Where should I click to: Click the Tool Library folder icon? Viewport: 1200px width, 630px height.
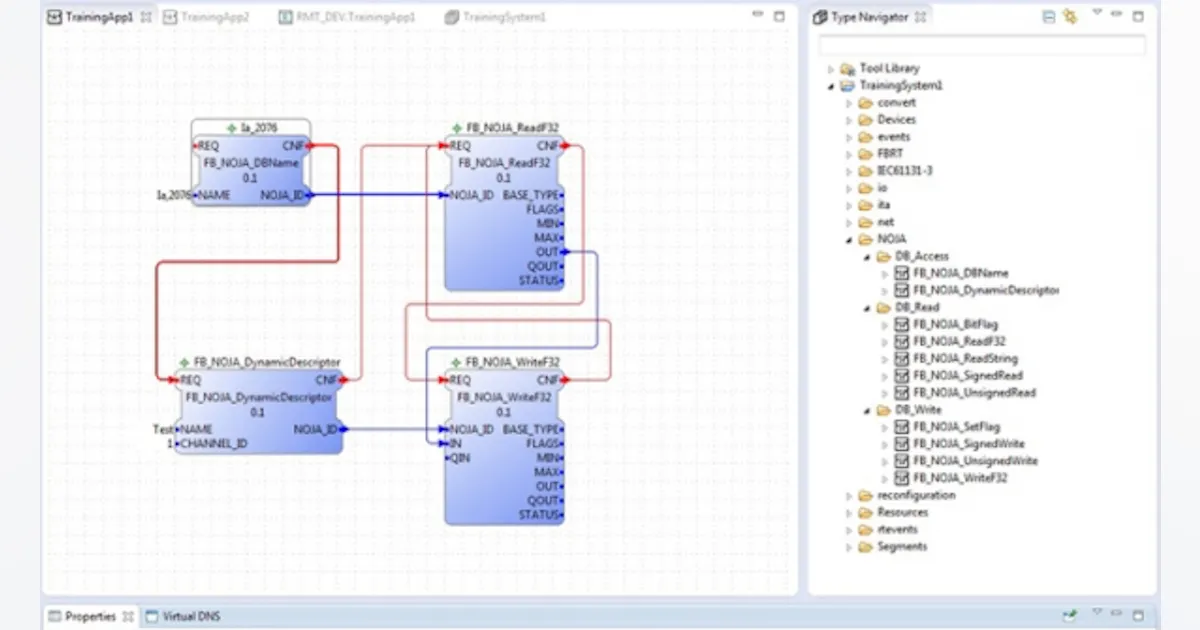click(848, 69)
